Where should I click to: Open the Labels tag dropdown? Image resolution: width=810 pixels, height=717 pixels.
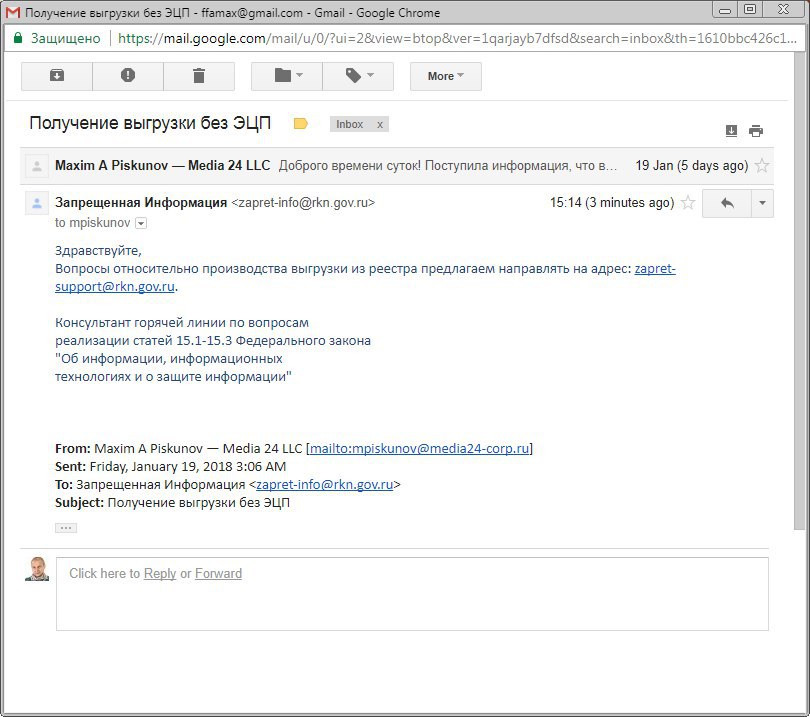tap(358, 76)
